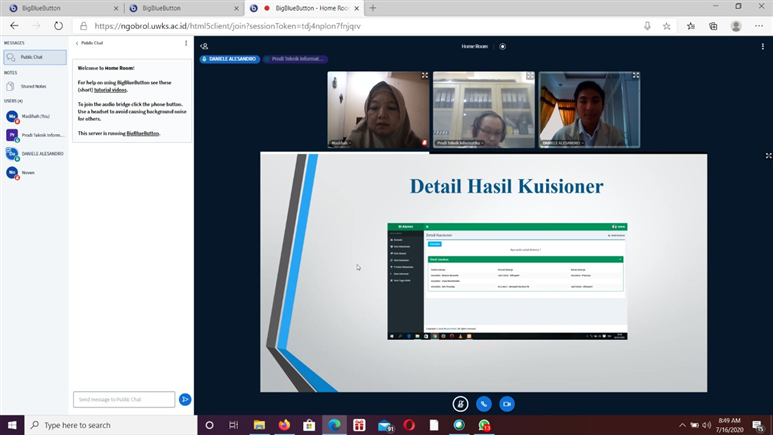This screenshot has height=435, width=773.
Task: Open the Favorites list icon
Action: coord(691,26)
